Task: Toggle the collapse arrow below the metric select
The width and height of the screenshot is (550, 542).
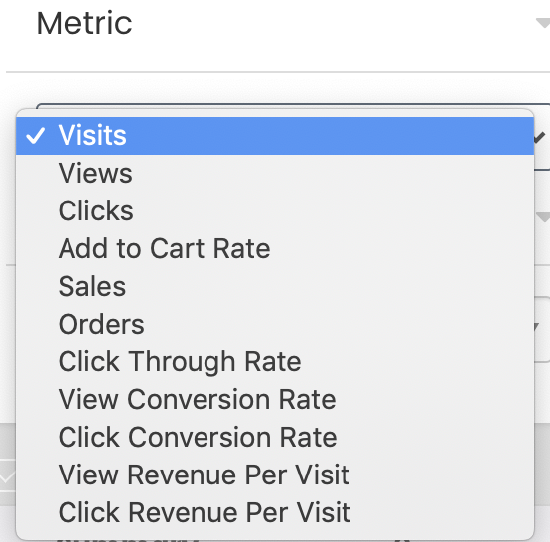Action: click(x=543, y=217)
